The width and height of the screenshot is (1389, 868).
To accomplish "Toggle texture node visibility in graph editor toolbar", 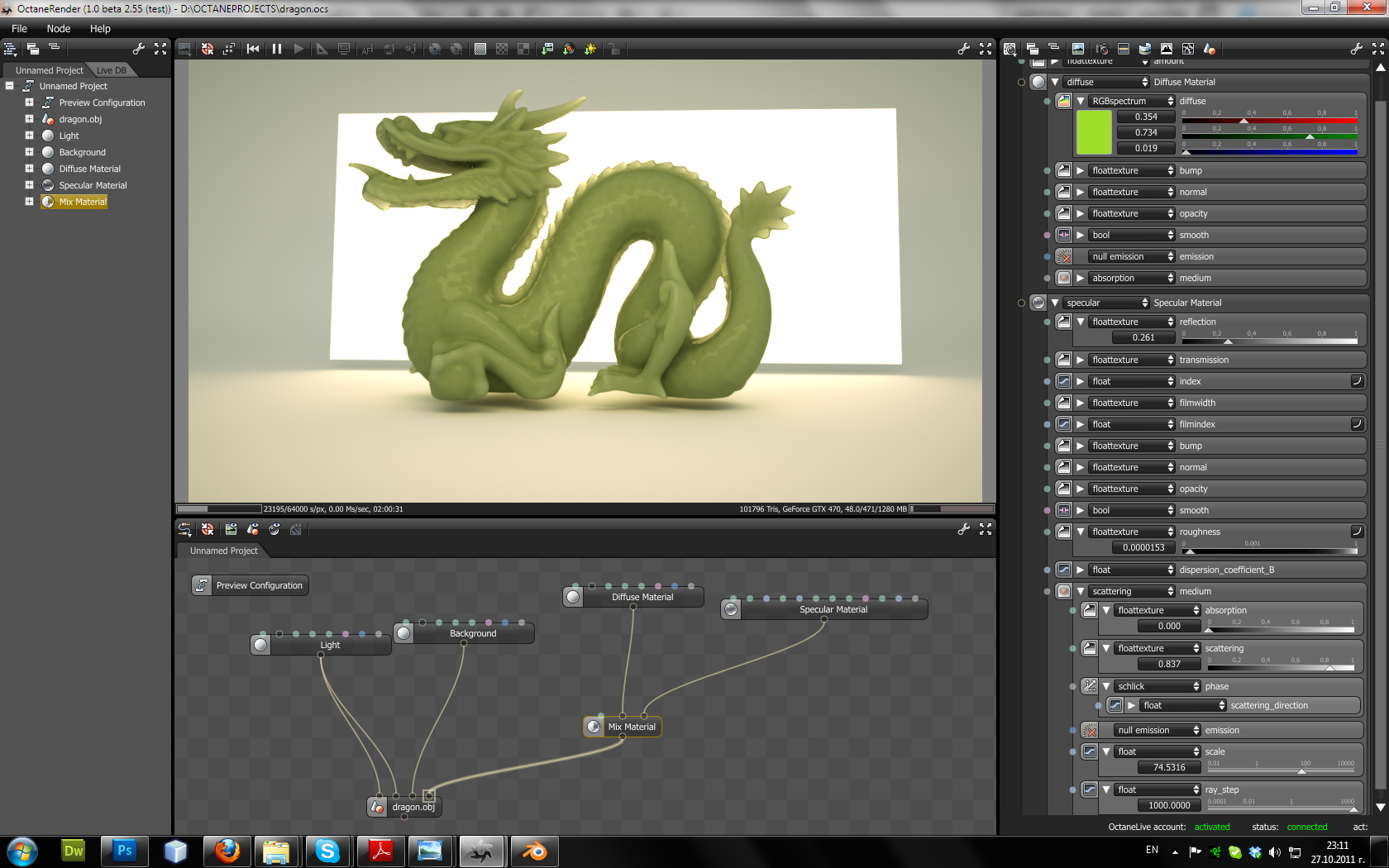I will coord(231,529).
